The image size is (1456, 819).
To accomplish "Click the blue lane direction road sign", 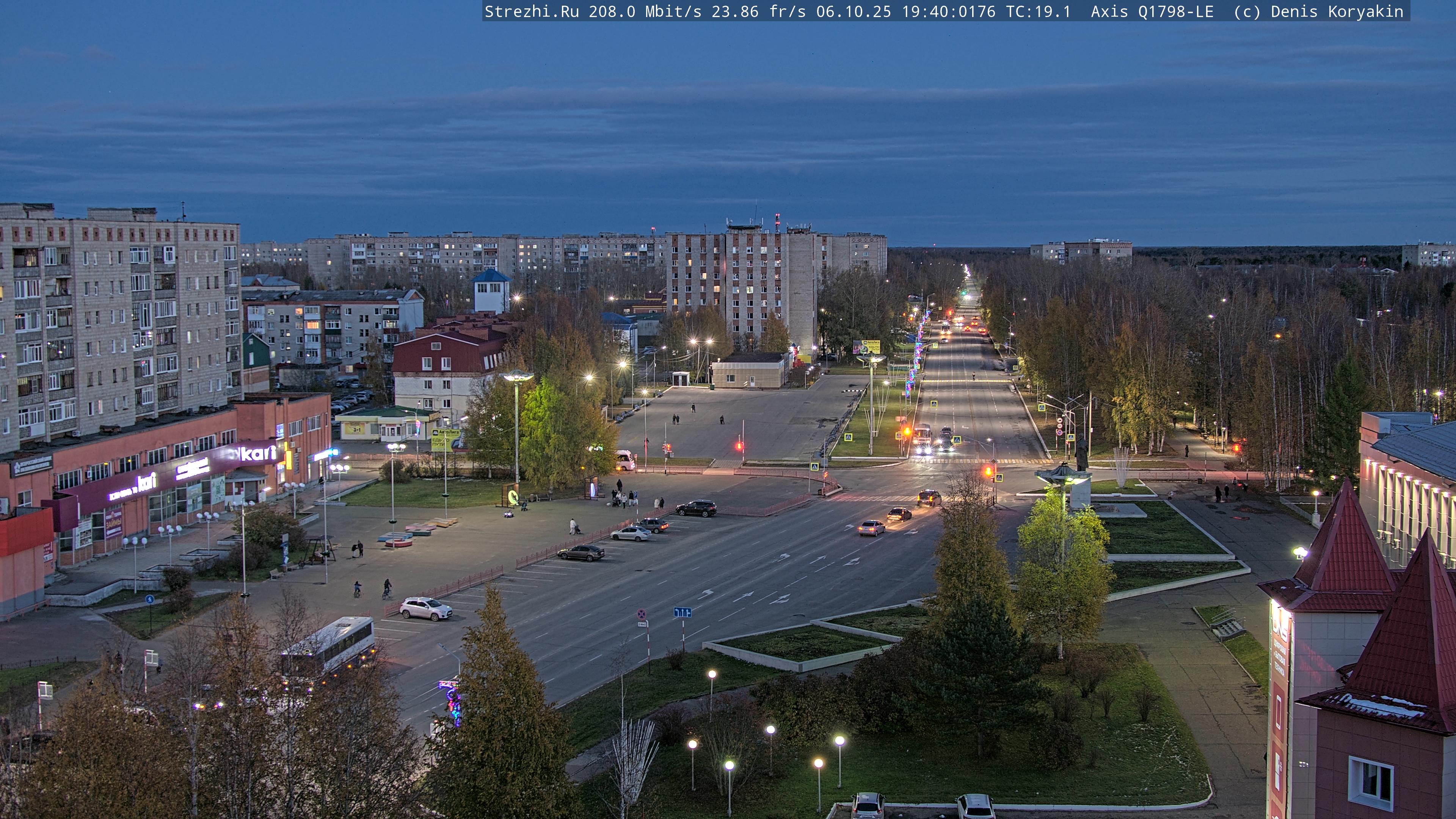I will point(682,612).
